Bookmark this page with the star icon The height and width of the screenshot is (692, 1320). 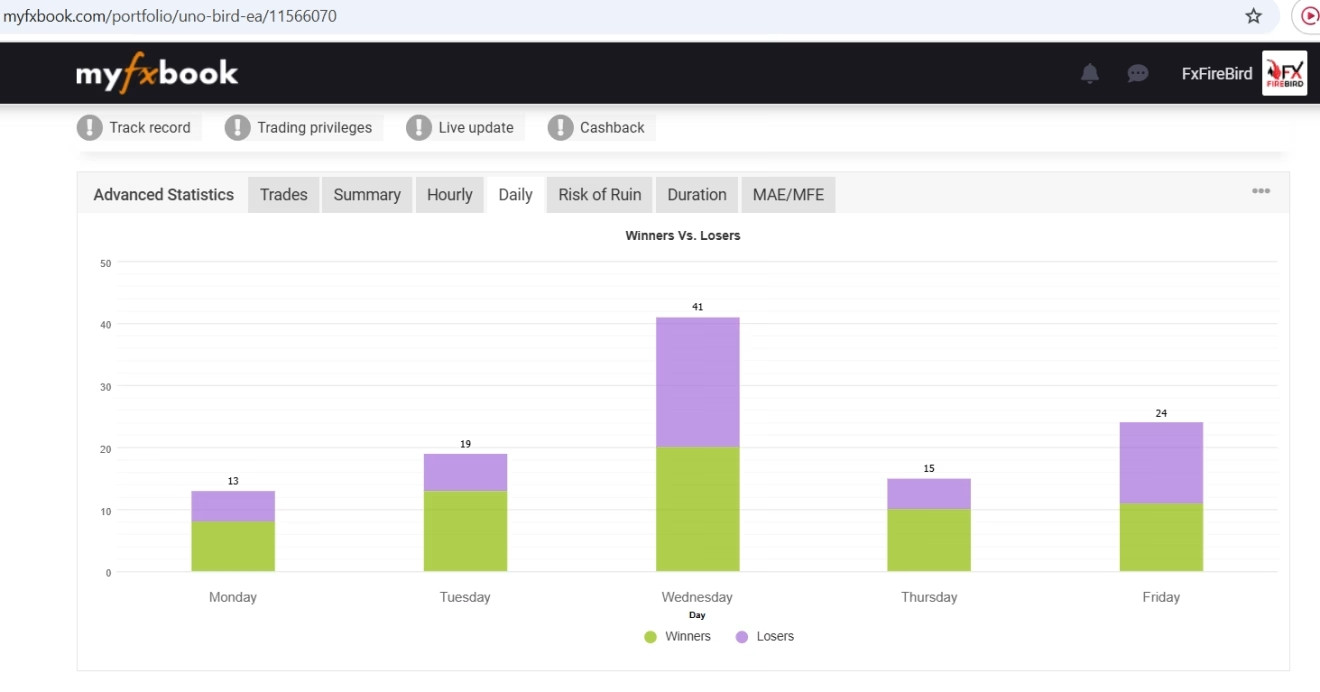coord(1253,16)
